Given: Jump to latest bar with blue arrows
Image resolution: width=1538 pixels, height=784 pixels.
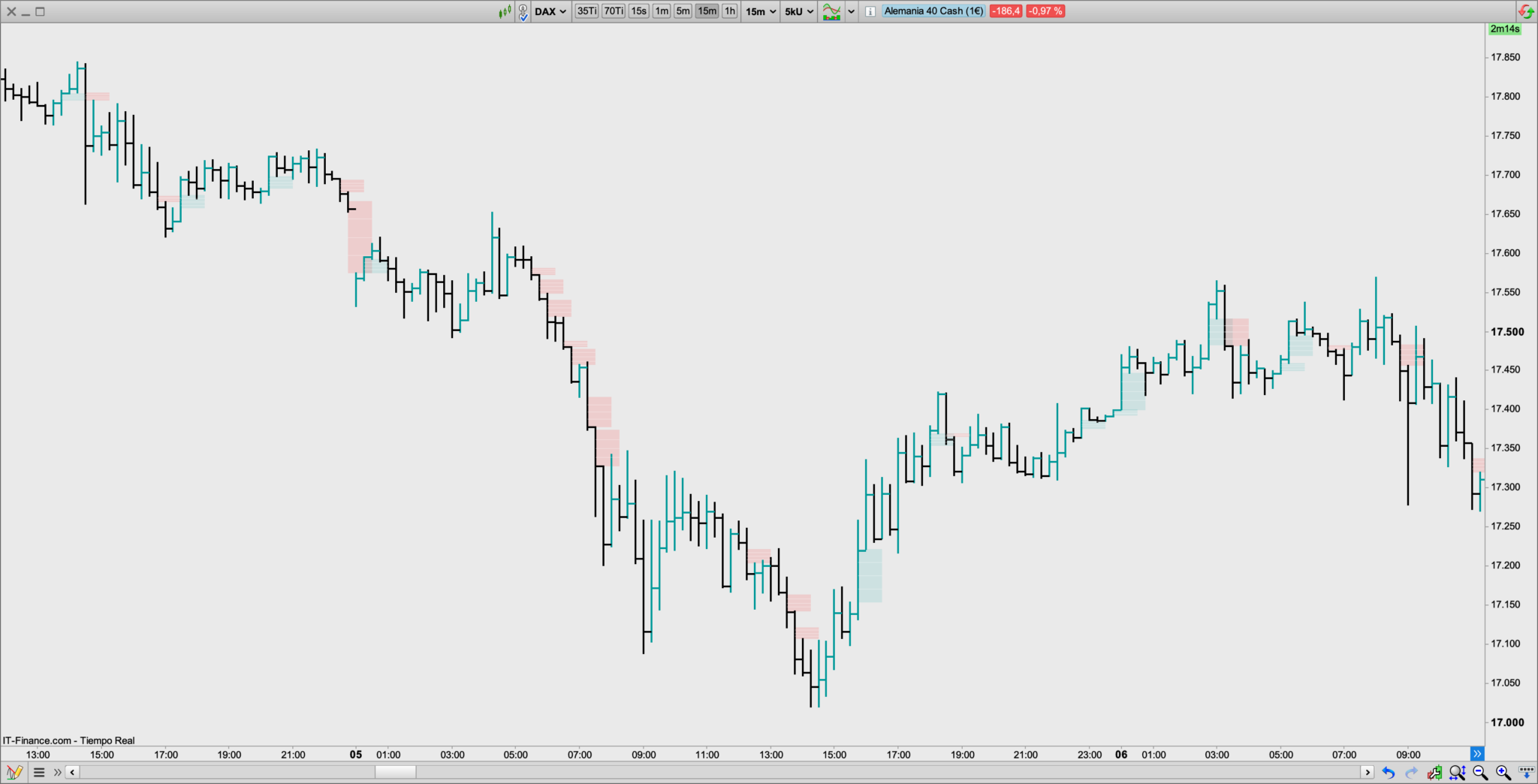Looking at the screenshot, I should point(1477,753).
